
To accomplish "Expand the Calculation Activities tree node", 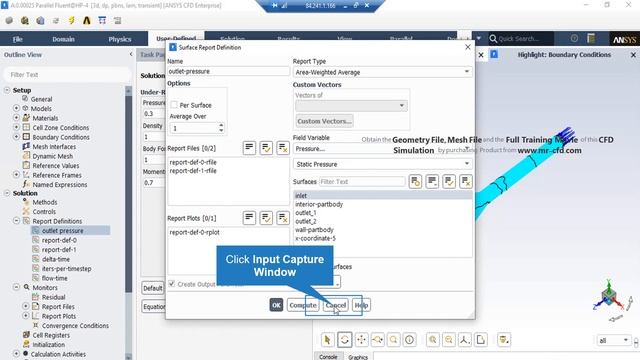I will tap(16, 354).
